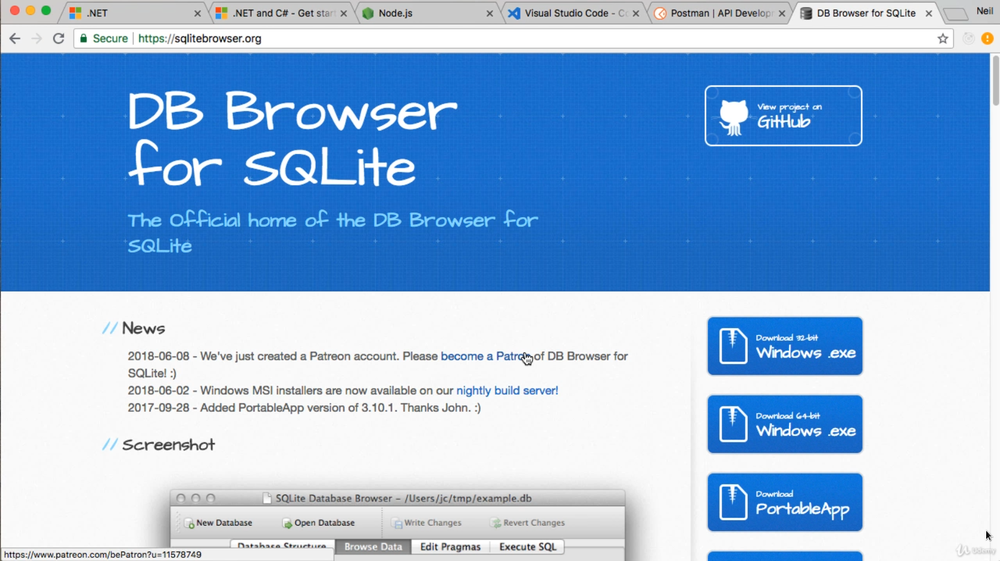1000x561 pixels.
Task: Click the orange alert icon in toolbar
Action: point(987,38)
